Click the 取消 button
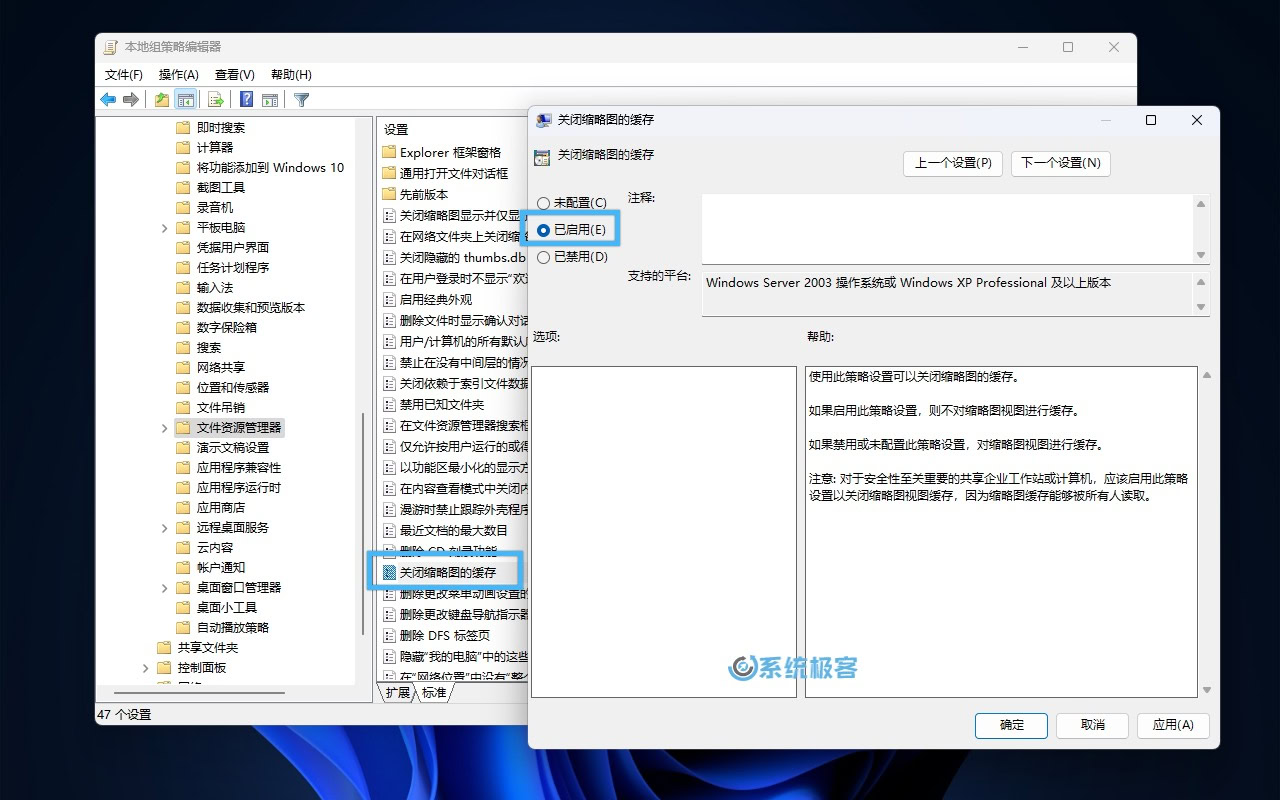This screenshot has width=1280, height=800. click(1093, 725)
